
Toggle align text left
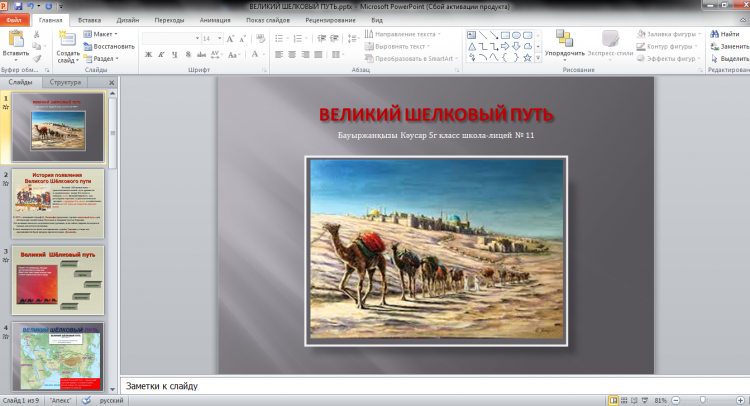point(279,55)
